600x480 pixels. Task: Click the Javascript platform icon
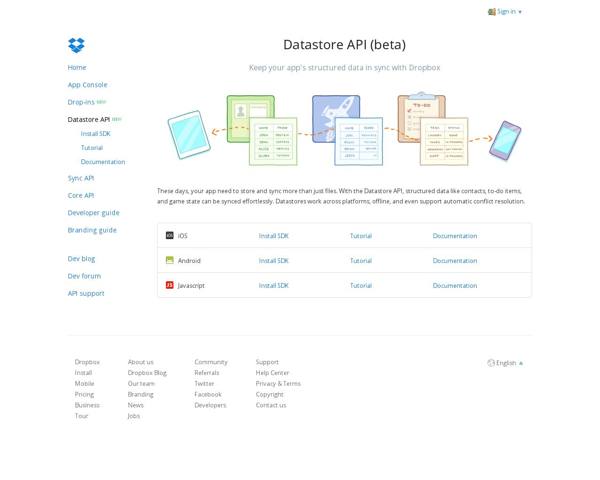(x=170, y=285)
